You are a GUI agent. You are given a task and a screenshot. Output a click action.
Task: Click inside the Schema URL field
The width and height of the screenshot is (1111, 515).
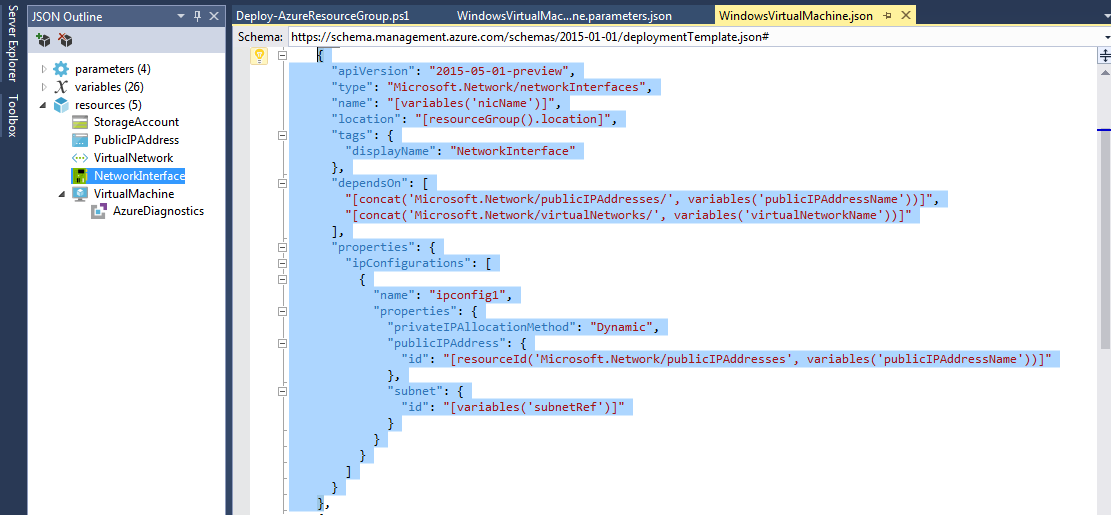coord(692,36)
